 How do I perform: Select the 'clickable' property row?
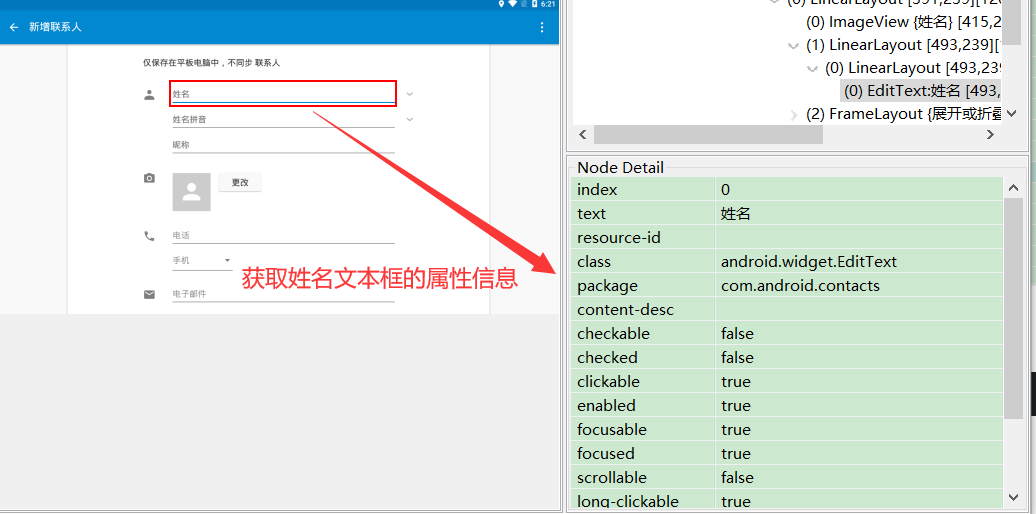pyautogui.click(x=787, y=381)
